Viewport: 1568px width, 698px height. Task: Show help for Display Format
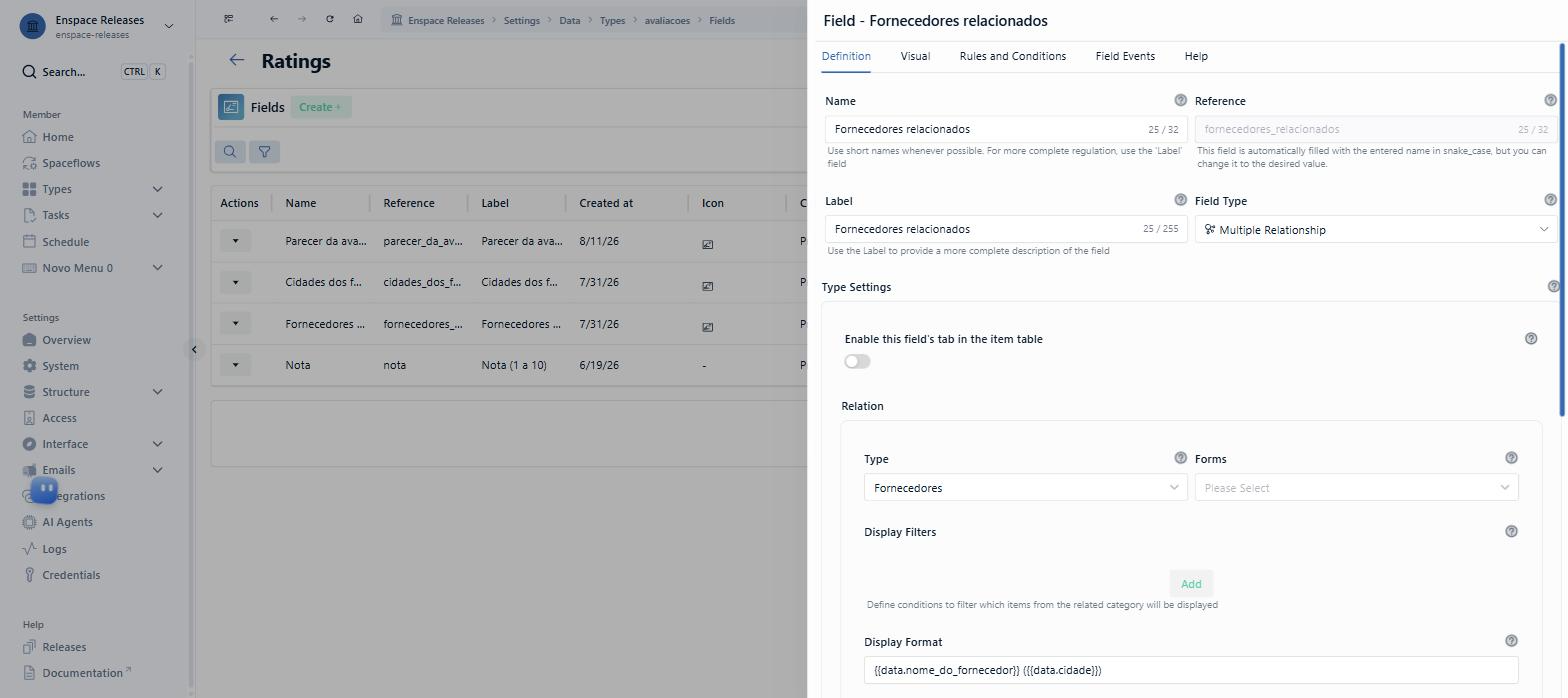(1511, 641)
